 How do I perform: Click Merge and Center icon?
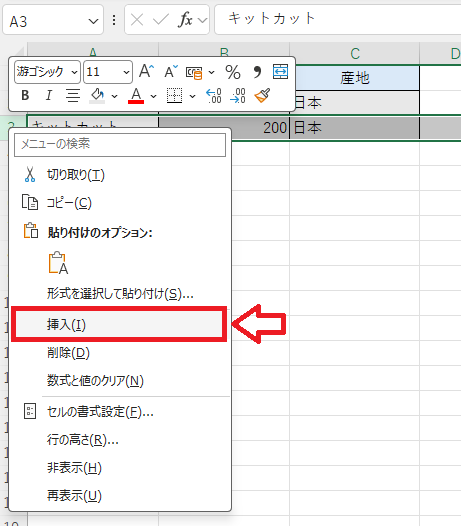coord(280,71)
